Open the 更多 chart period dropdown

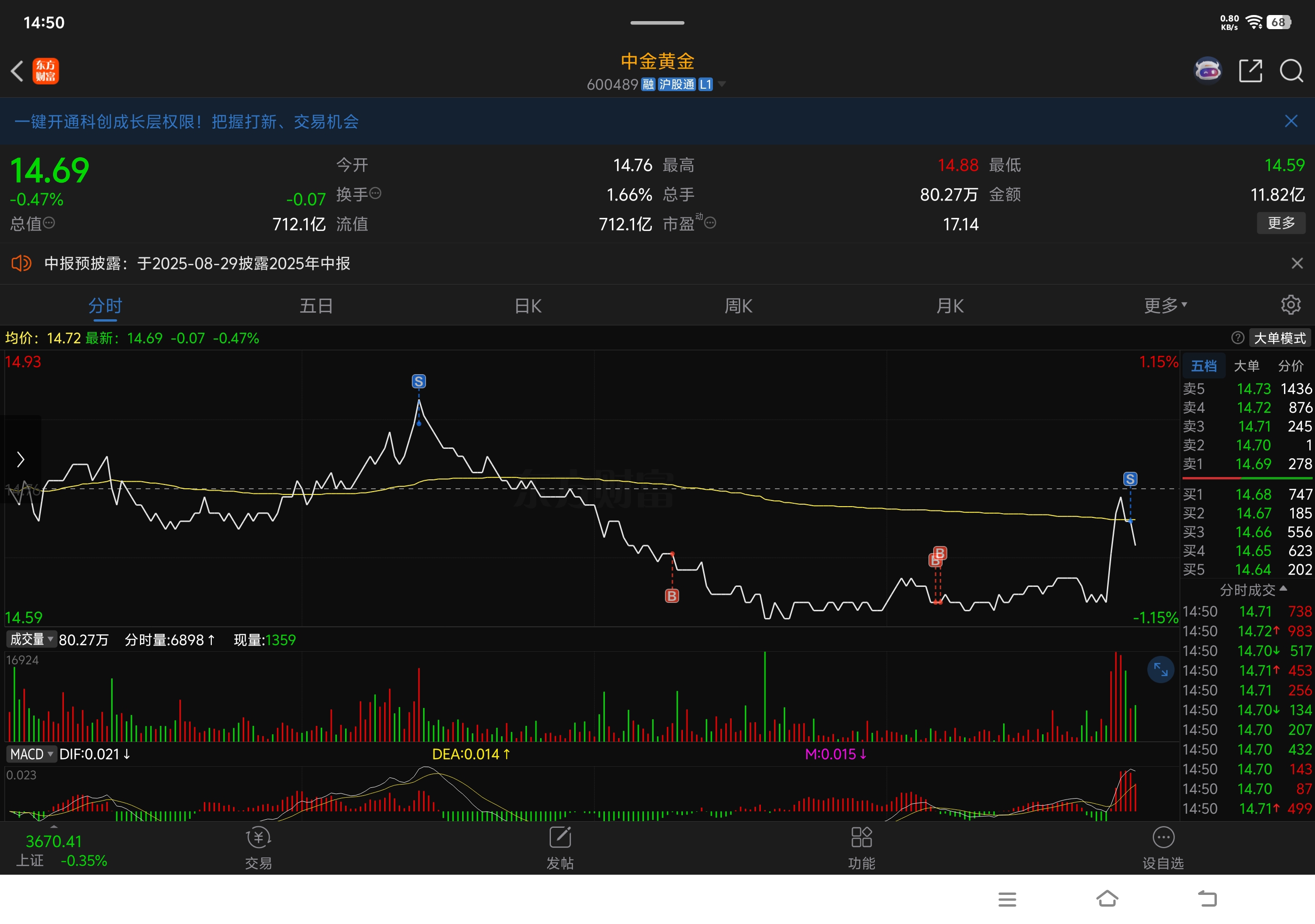pos(1166,305)
